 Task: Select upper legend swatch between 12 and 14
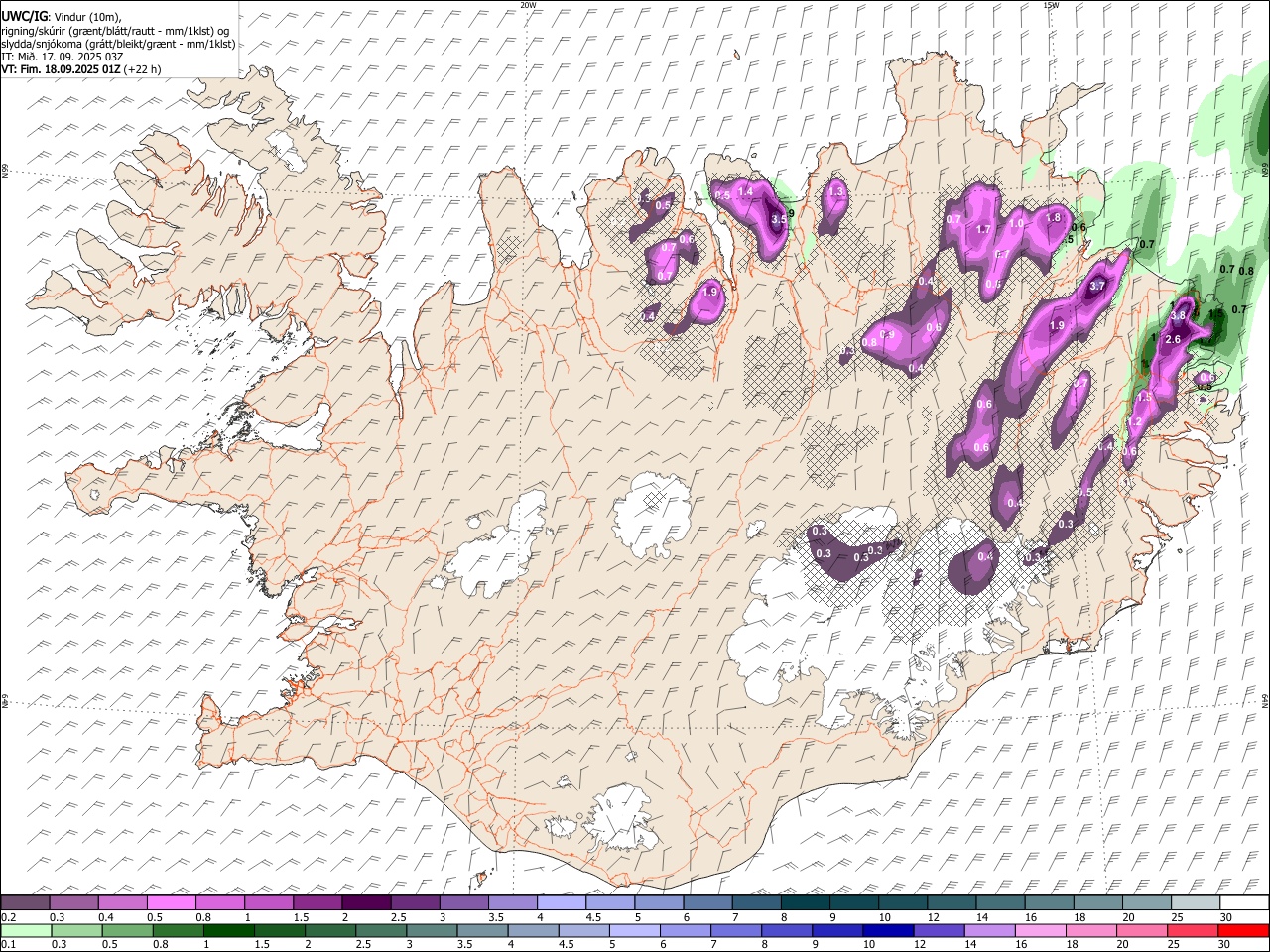951,902
